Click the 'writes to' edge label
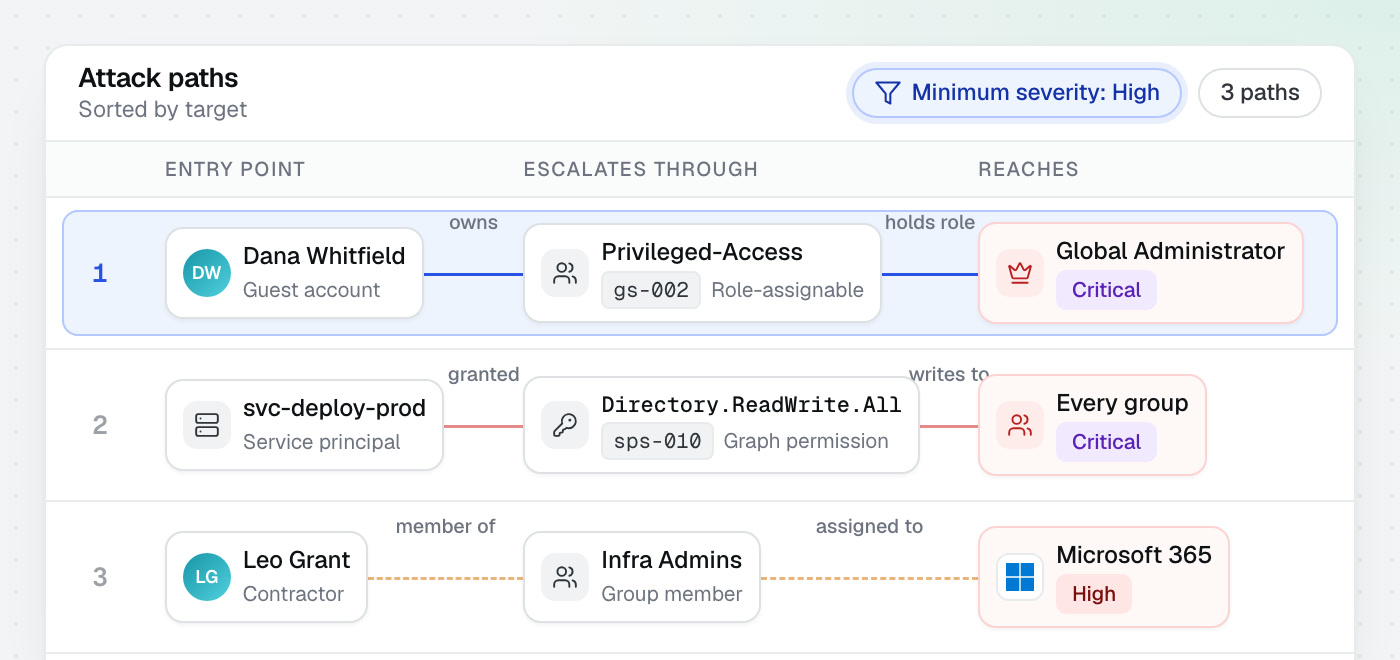1400x660 pixels. (949, 375)
